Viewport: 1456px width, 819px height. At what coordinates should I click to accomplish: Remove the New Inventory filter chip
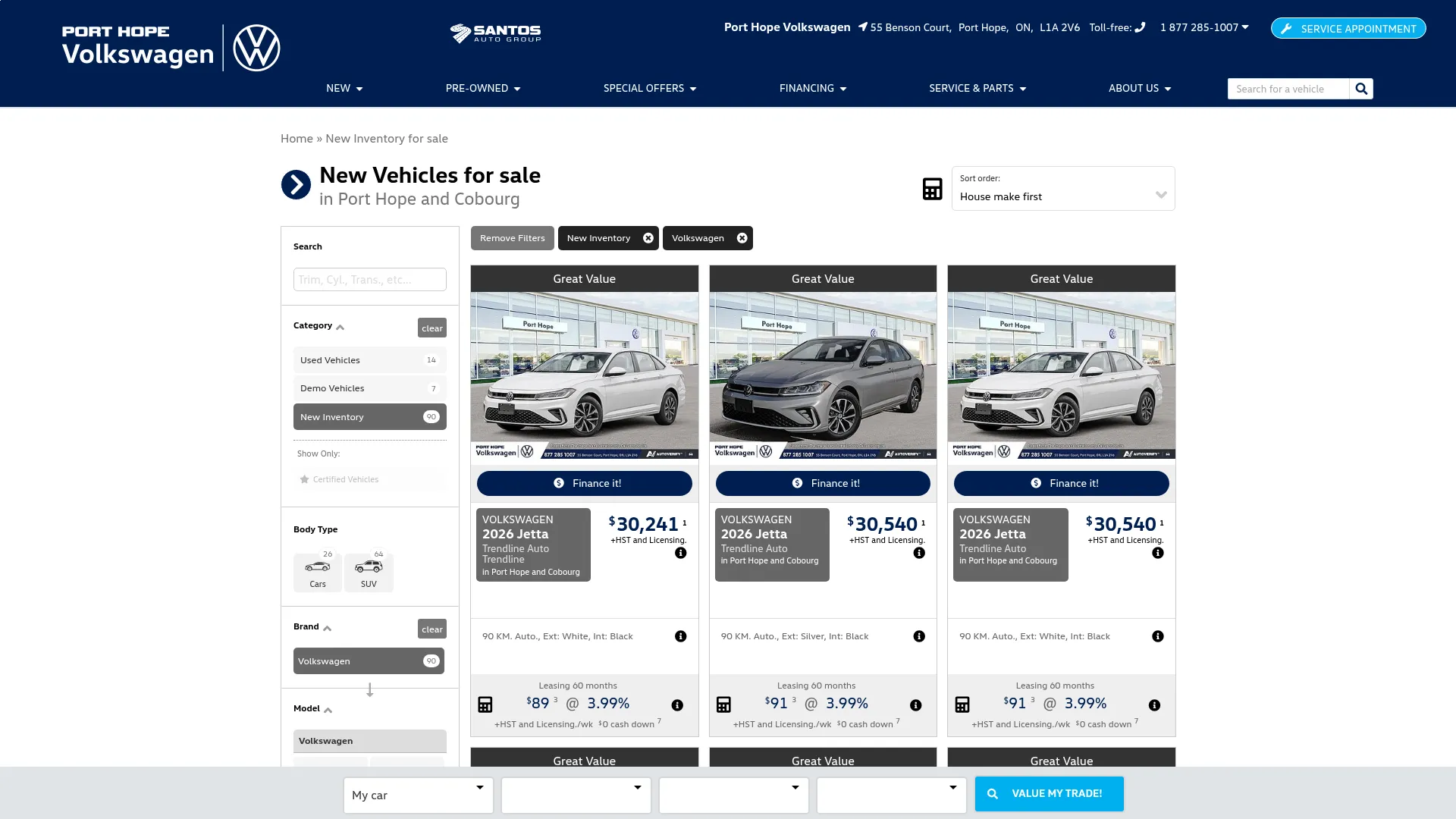coord(648,238)
